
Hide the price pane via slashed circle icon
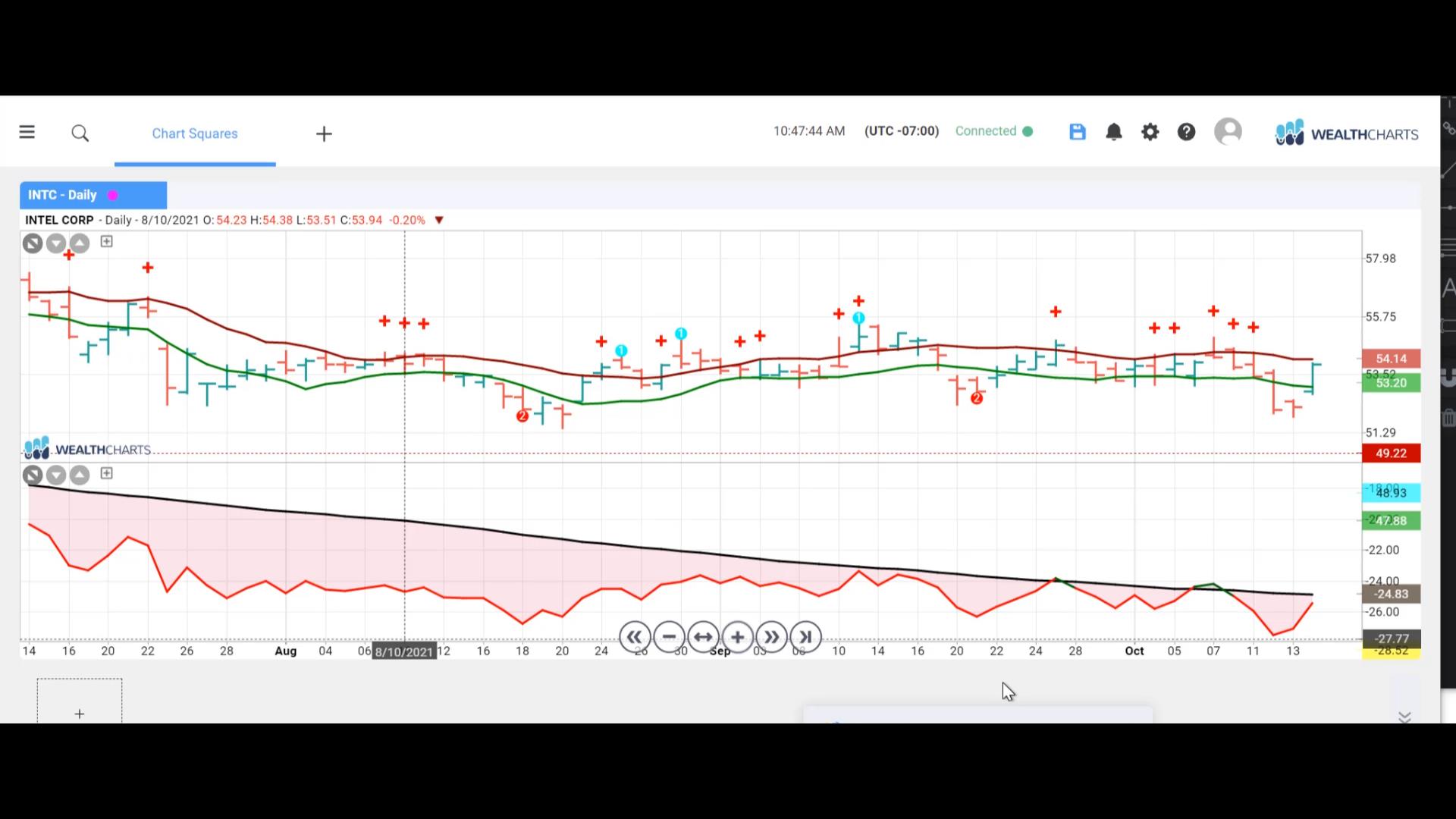coord(32,243)
